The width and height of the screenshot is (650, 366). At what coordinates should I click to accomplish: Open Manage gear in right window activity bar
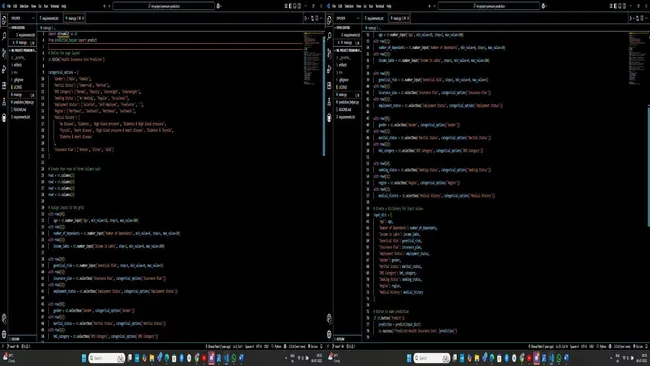pos(329,334)
